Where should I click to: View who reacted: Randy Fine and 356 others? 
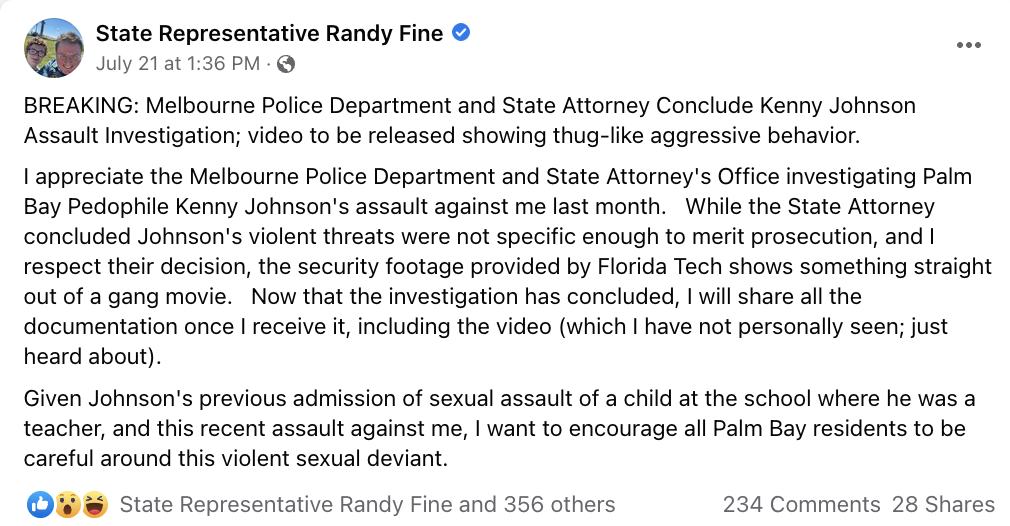coord(367,505)
